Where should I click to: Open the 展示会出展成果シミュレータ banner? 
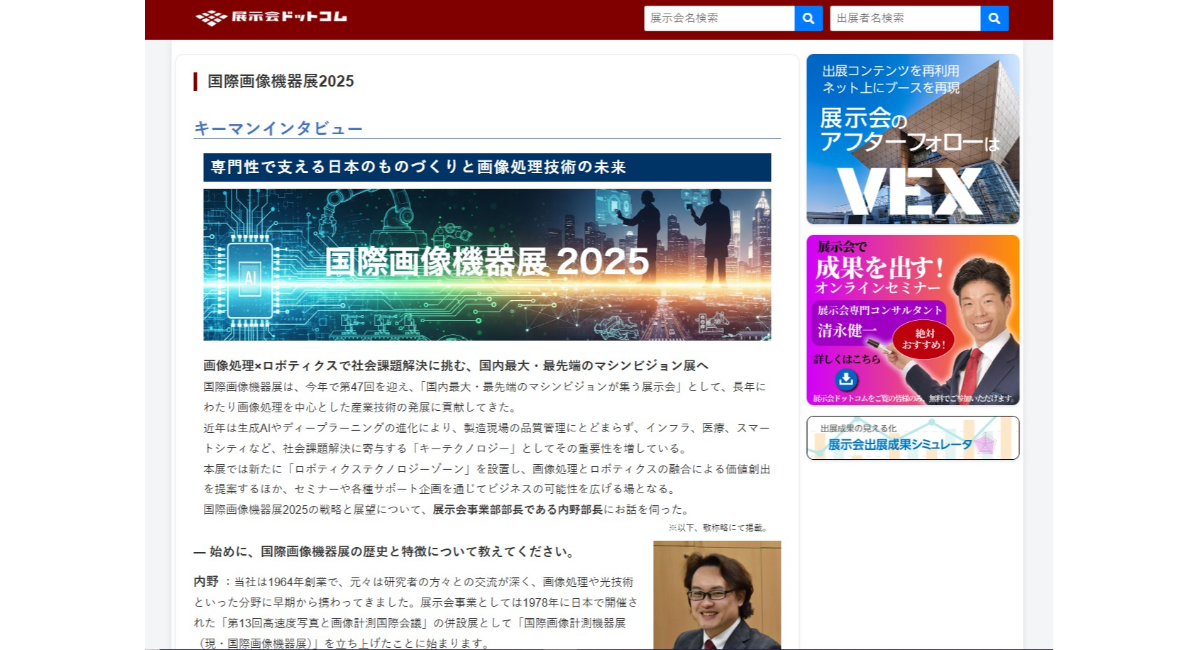pyautogui.click(x=912, y=438)
